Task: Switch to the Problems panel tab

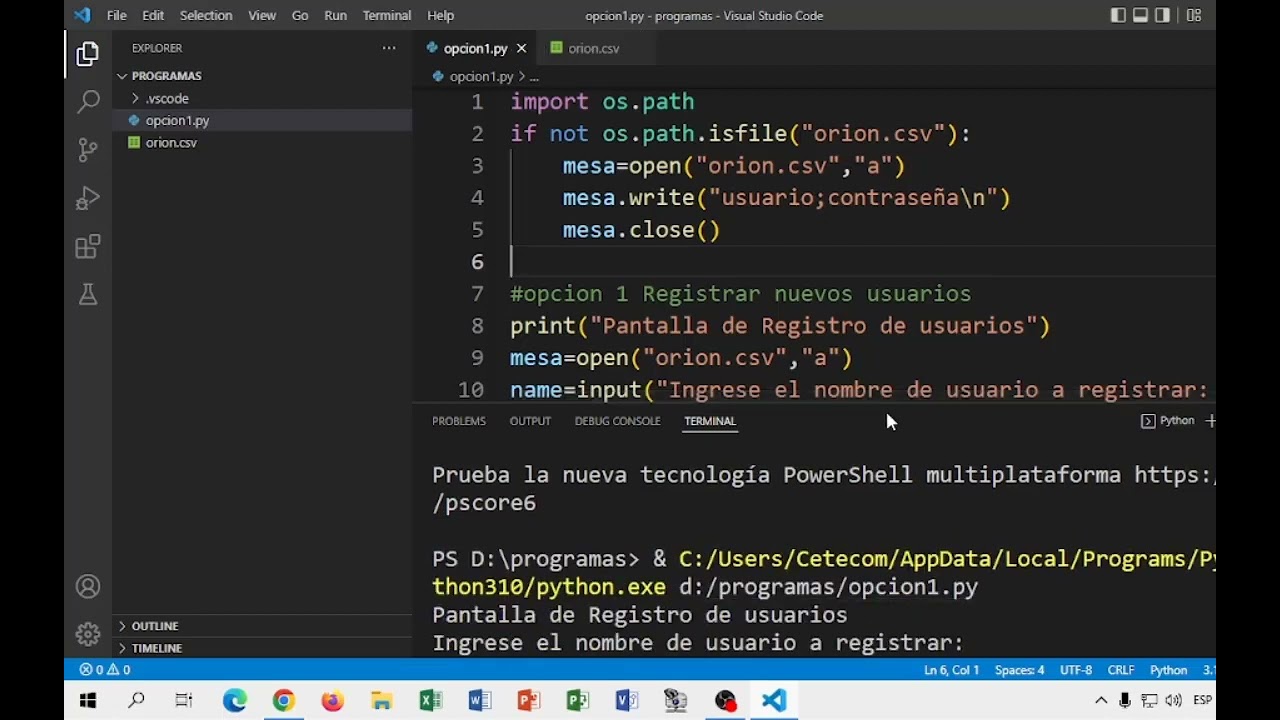Action: tap(459, 421)
